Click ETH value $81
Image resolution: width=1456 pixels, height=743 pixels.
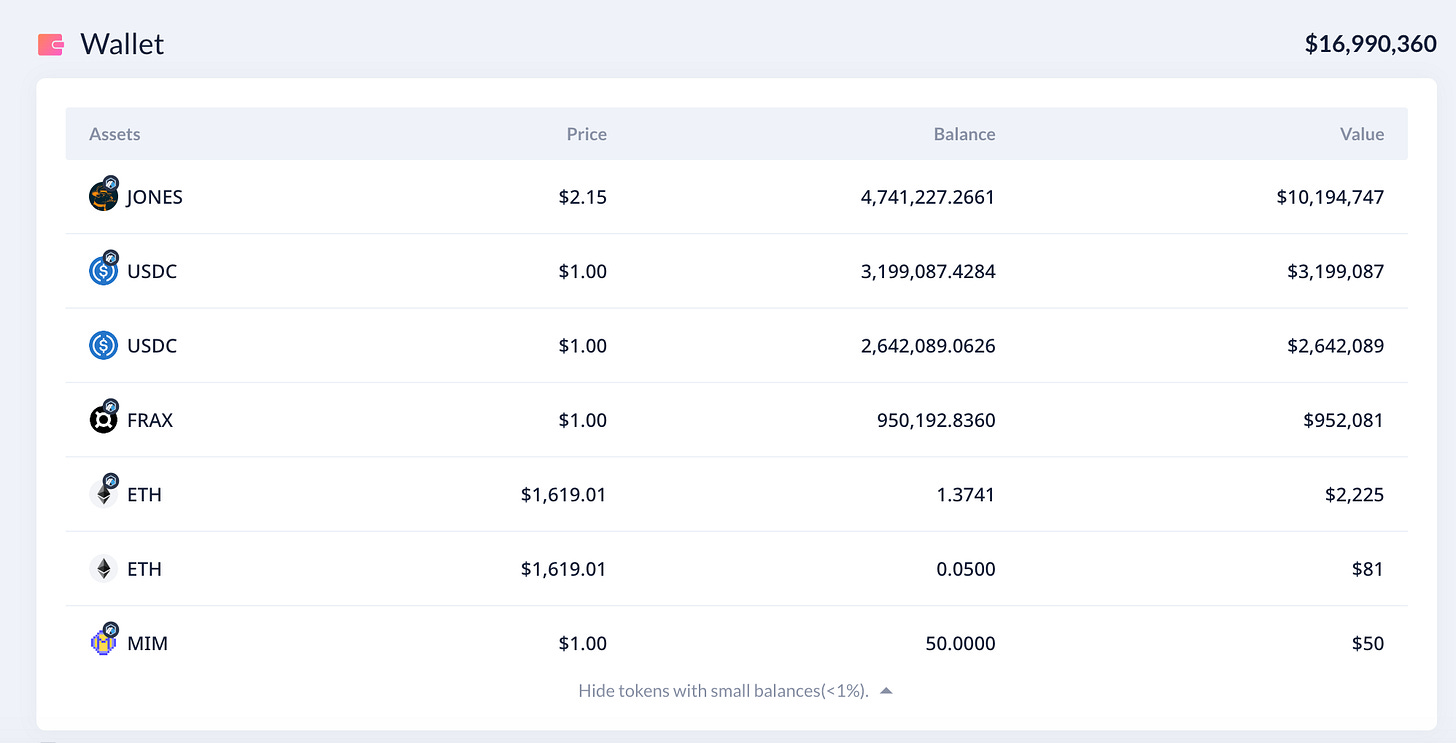1367,569
